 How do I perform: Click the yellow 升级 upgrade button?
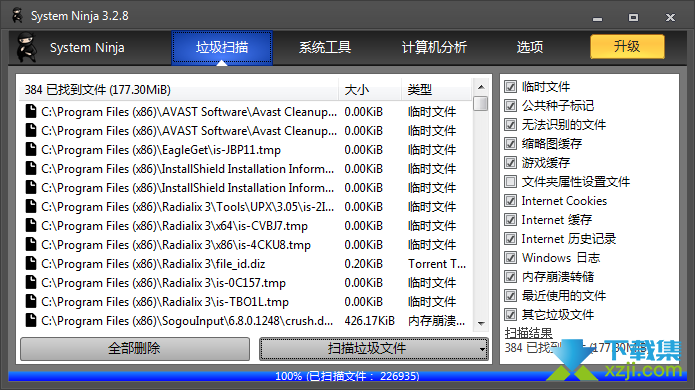627,47
